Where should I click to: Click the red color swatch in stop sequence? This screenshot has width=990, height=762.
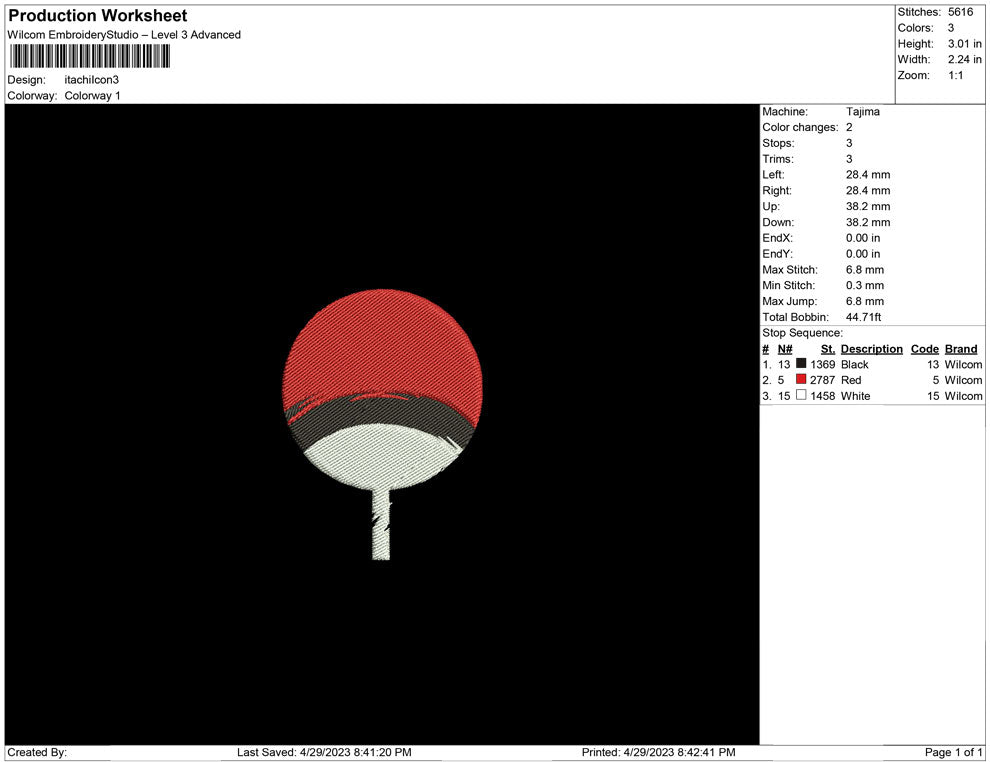pyautogui.click(x=801, y=379)
